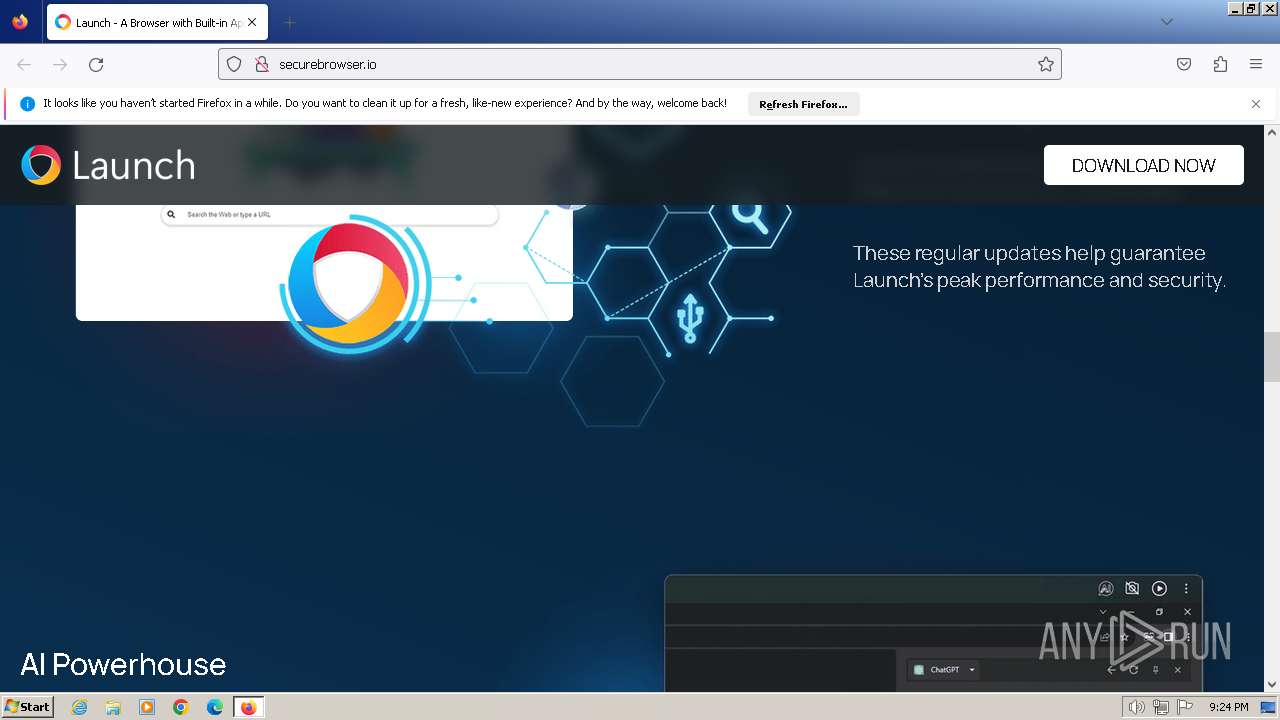Close the Launch browser tab

[252, 22]
